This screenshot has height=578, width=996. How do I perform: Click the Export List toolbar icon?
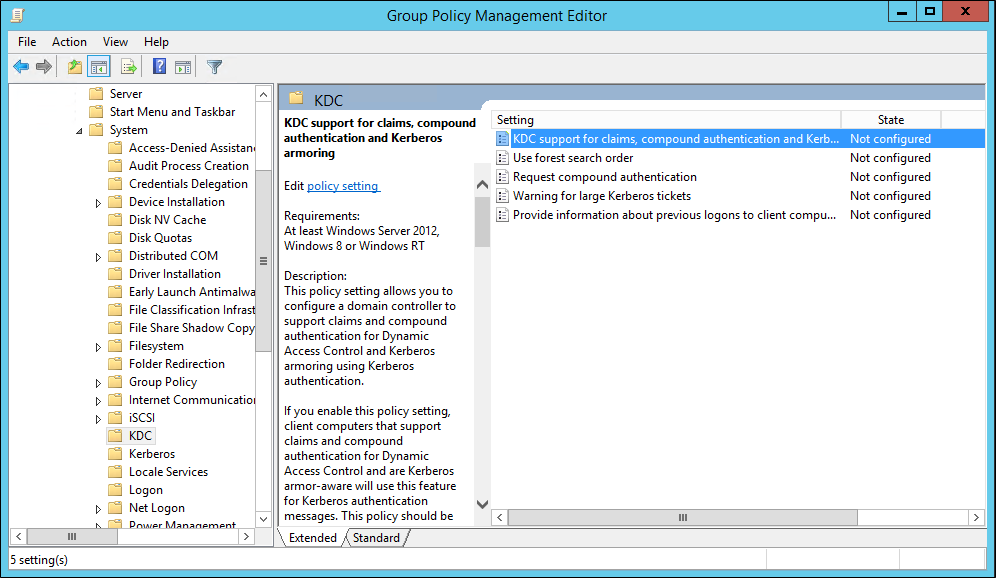pyautogui.click(x=129, y=66)
